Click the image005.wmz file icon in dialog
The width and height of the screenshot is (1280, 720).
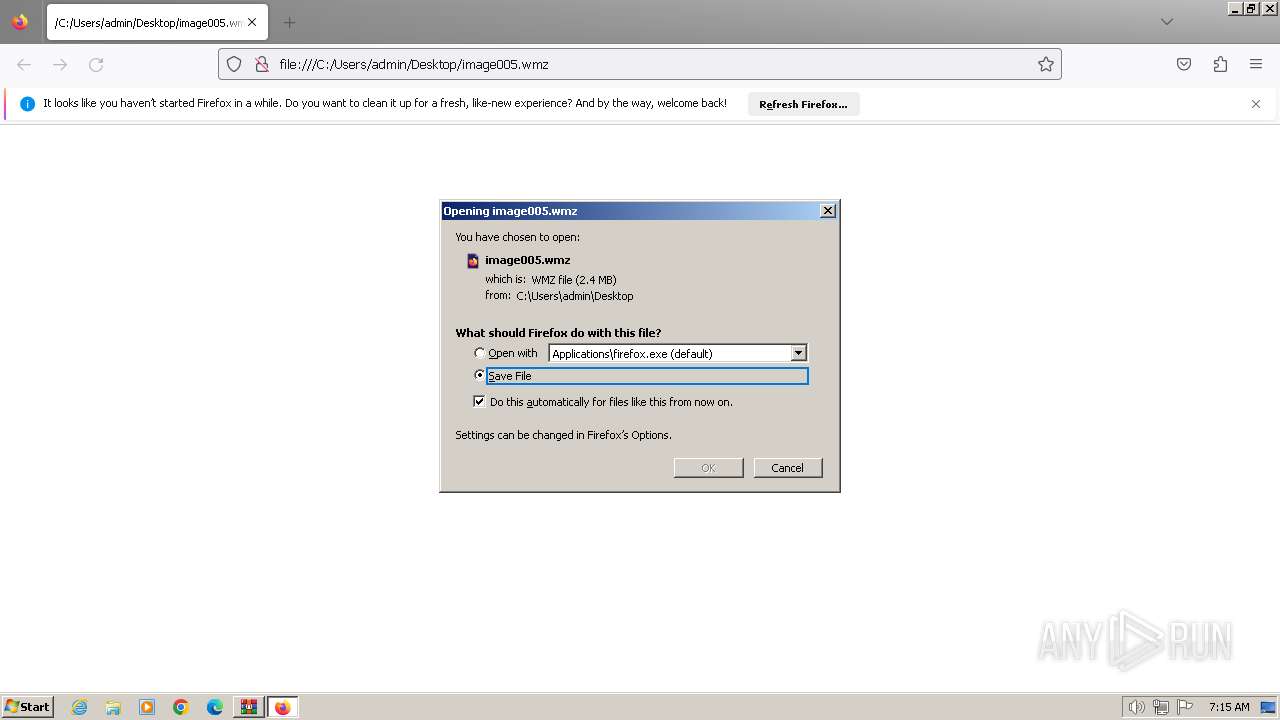click(x=473, y=261)
